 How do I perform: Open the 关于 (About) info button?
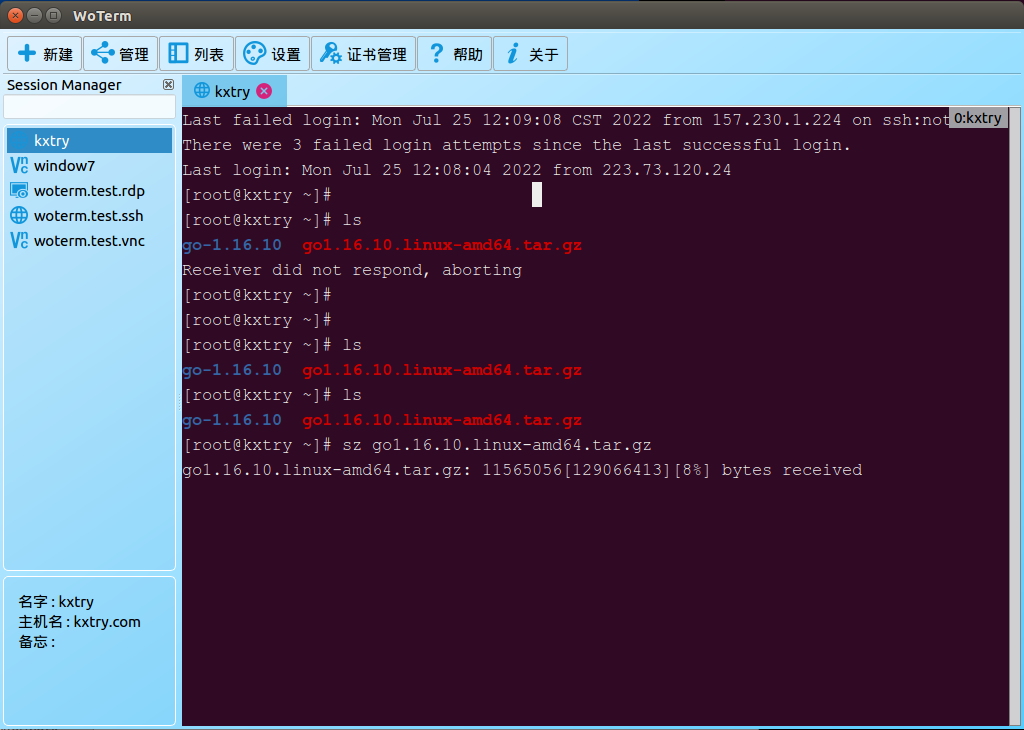tap(530, 54)
